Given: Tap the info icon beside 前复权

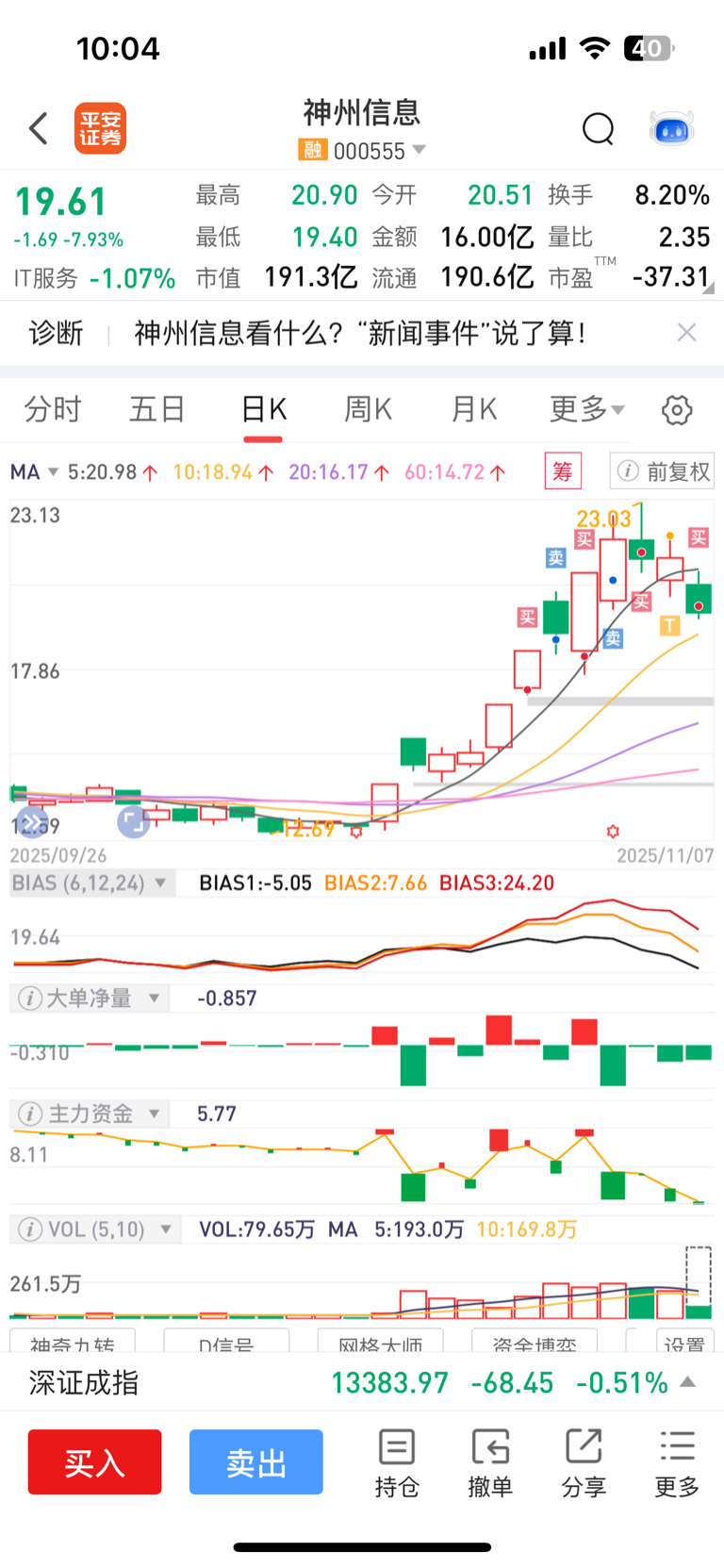Looking at the screenshot, I should tap(627, 471).
